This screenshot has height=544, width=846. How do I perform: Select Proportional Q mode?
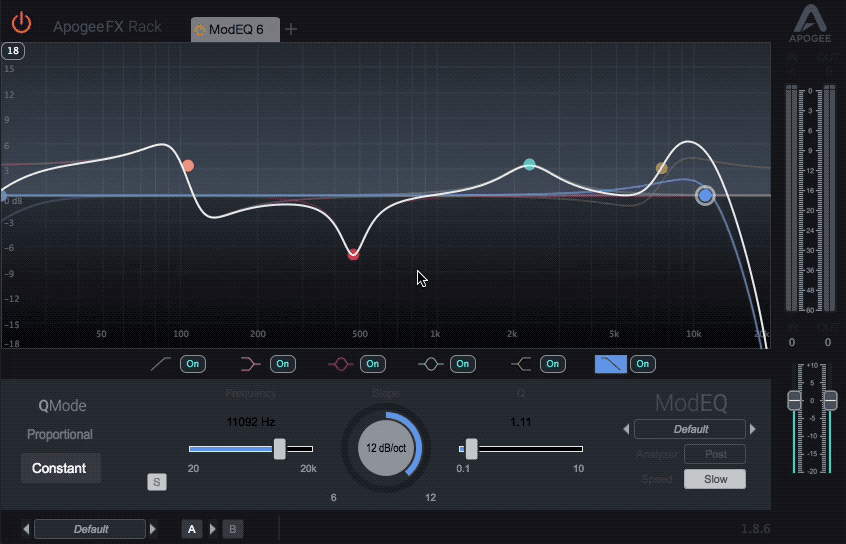point(60,434)
